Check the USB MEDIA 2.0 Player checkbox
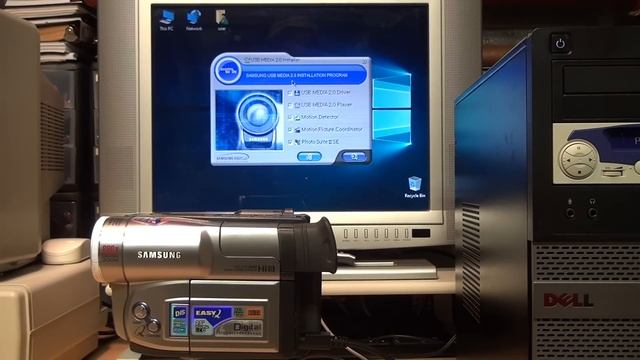640x360 pixels. click(x=290, y=105)
